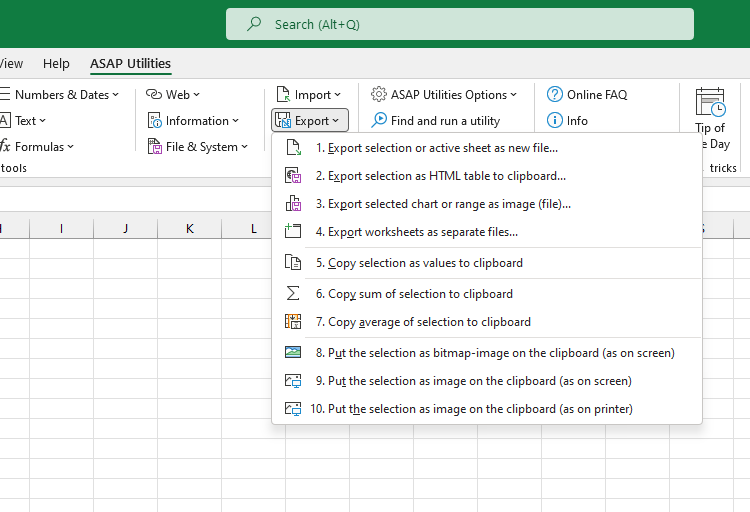The image size is (750, 512).
Task: Click the Web link icon
Action: [154, 94]
